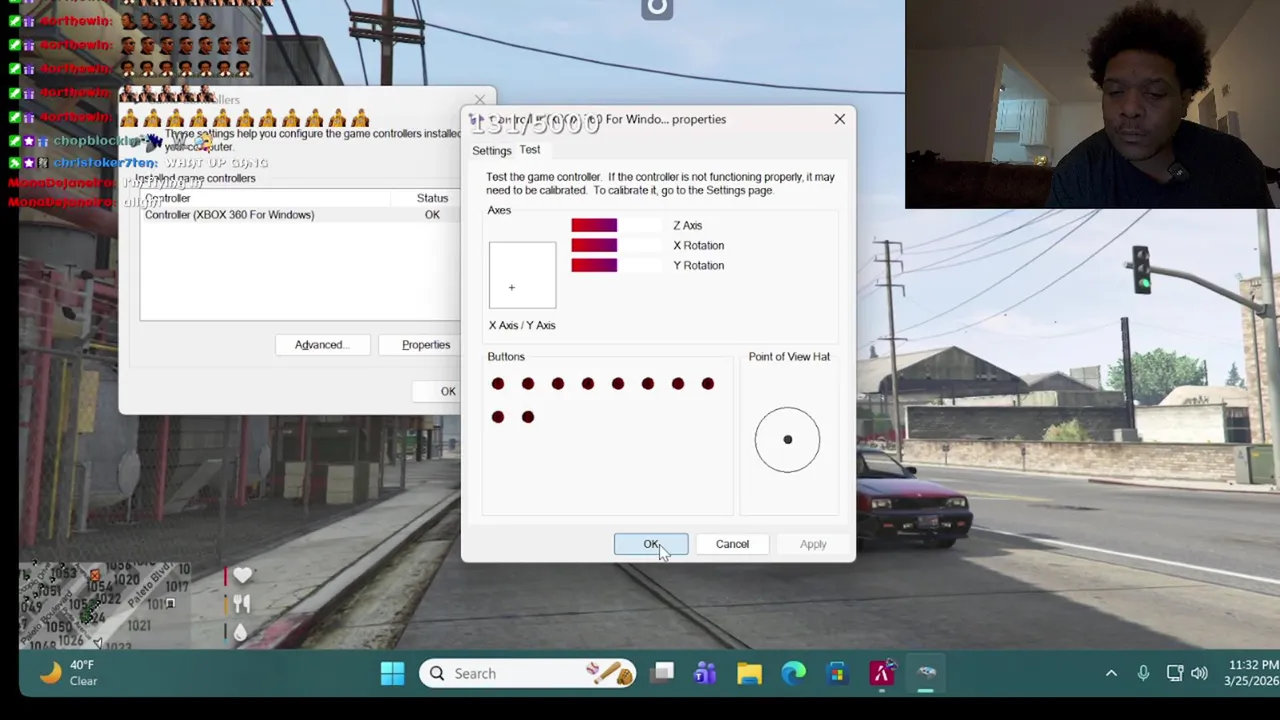1280x720 pixels.
Task: Open the volume tray icon
Action: [x=1199, y=674]
